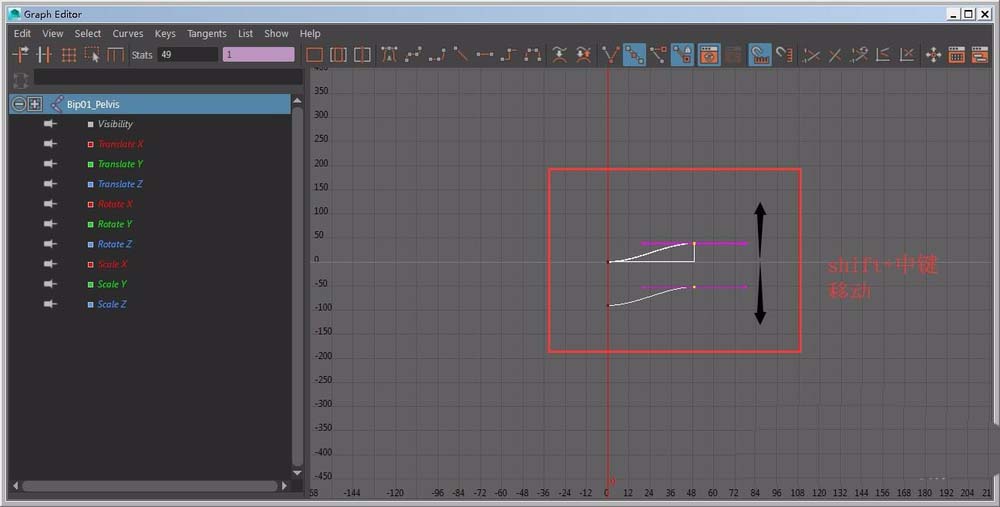The image size is (1000, 507).
Task: Toggle the mute icon beside Translate X
Action: pos(50,144)
